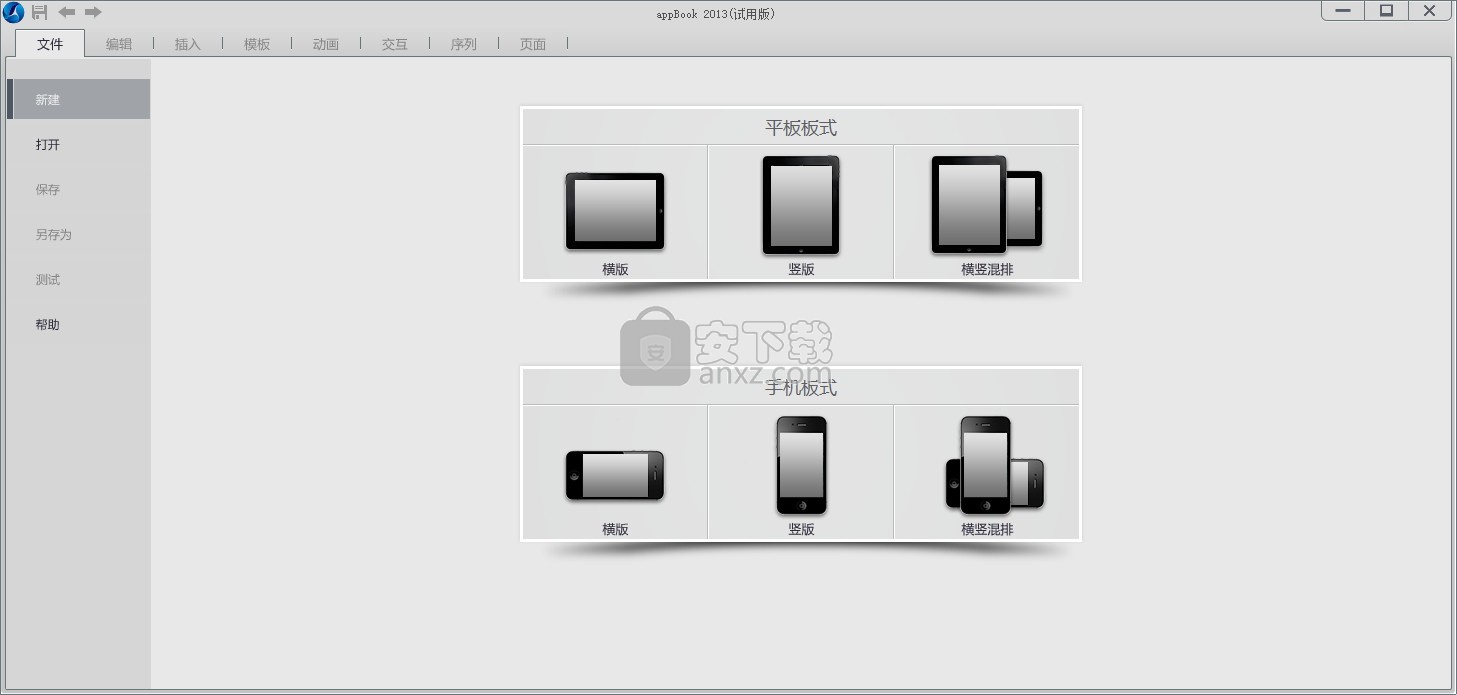Select 保存 in the sidebar

78,190
